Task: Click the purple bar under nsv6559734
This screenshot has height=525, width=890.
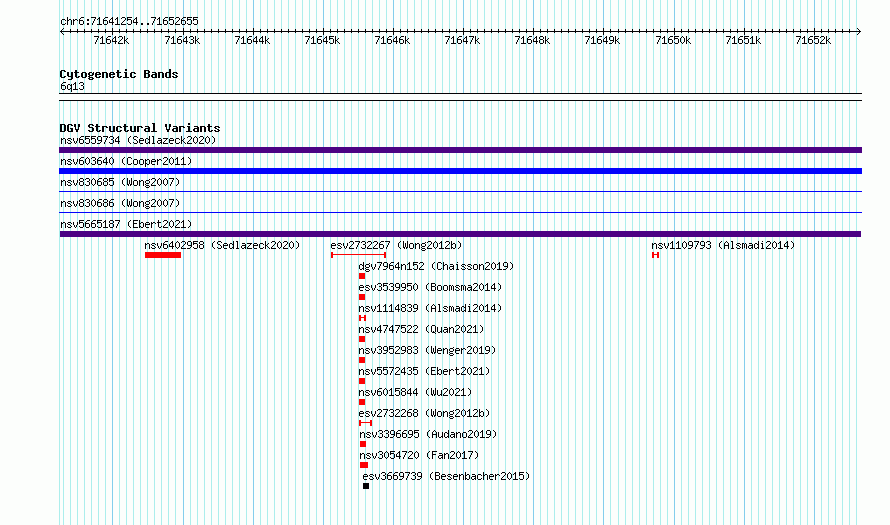Action: pos(460,150)
